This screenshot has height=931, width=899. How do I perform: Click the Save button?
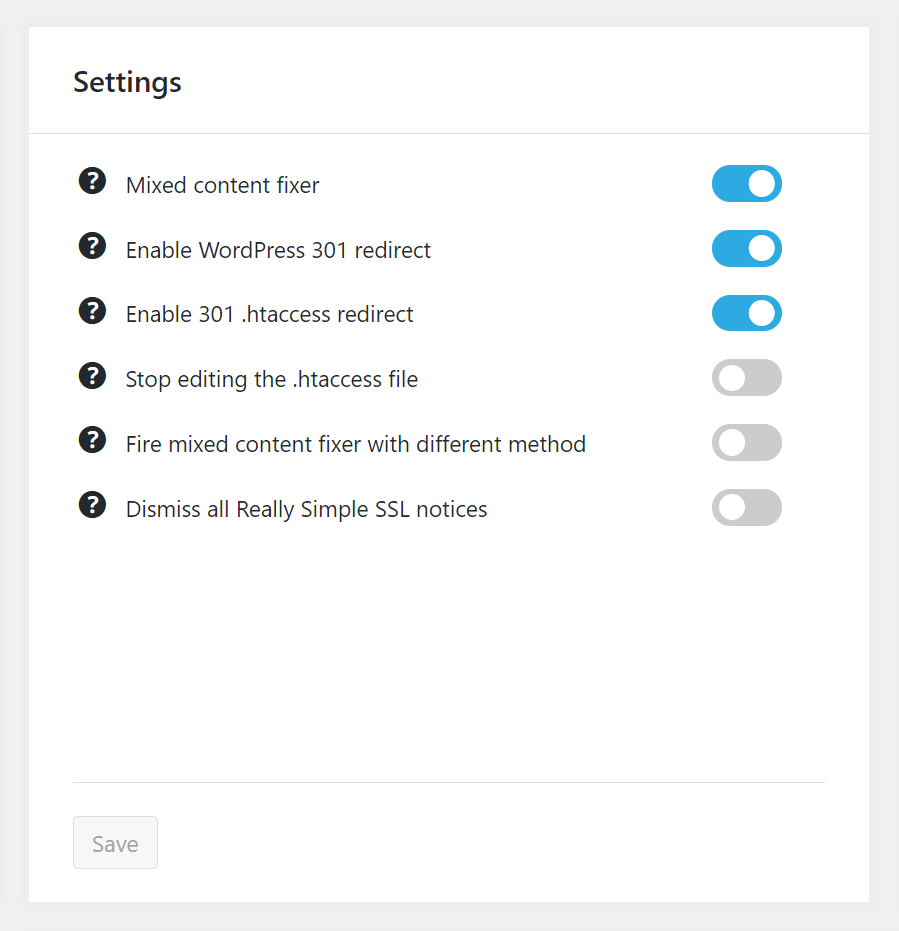115,843
